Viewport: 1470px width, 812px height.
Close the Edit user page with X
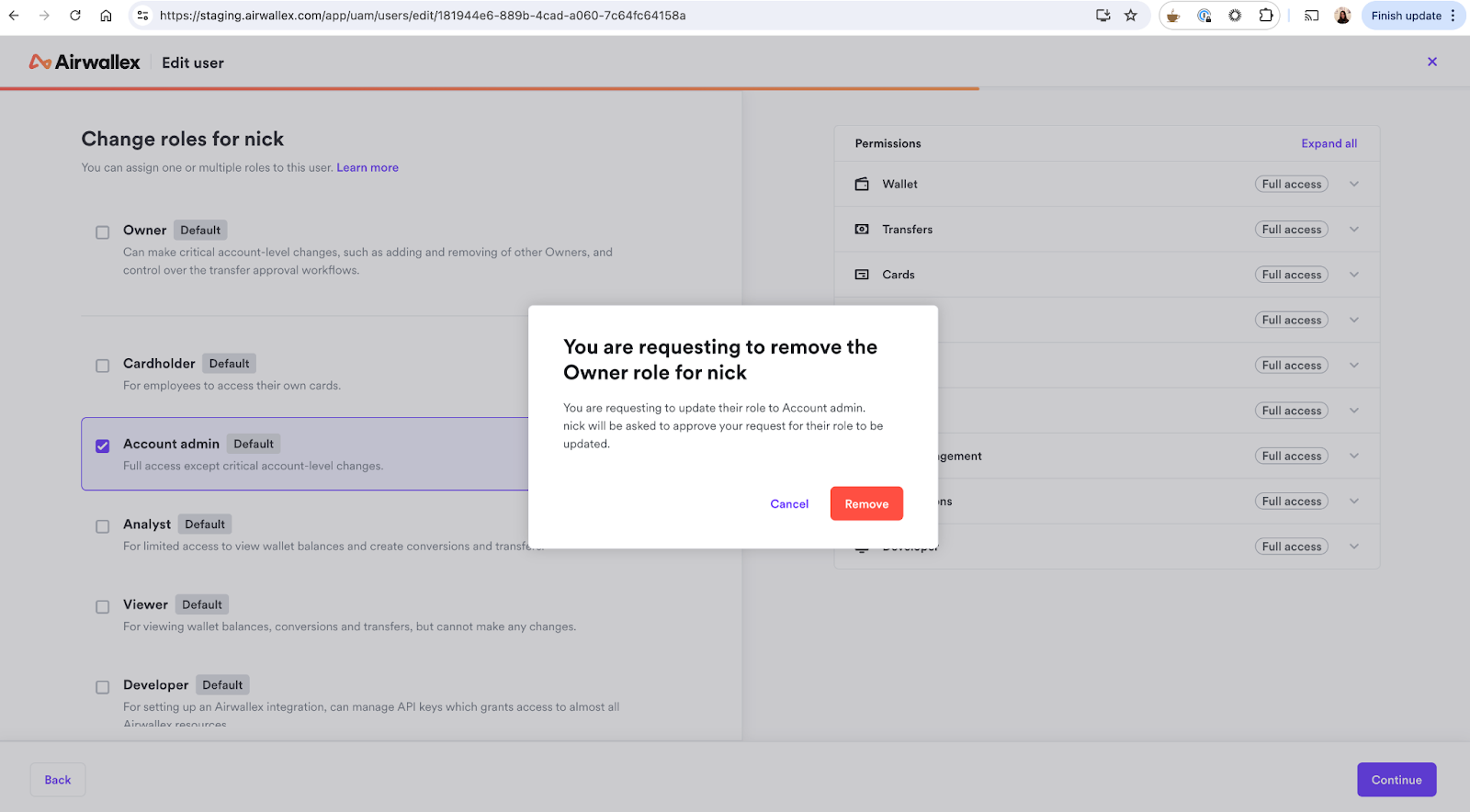[1431, 62]
